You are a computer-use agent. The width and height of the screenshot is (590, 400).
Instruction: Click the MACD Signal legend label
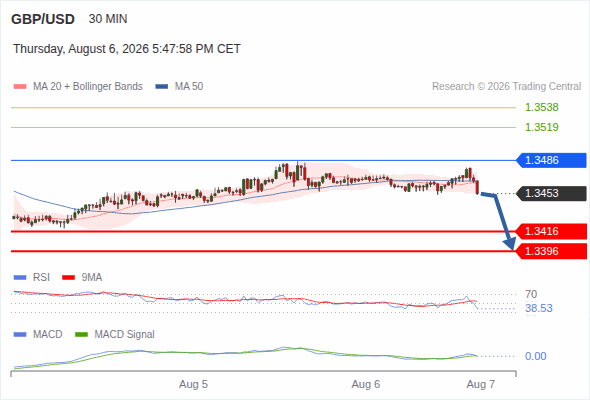[x=125, y=334]
